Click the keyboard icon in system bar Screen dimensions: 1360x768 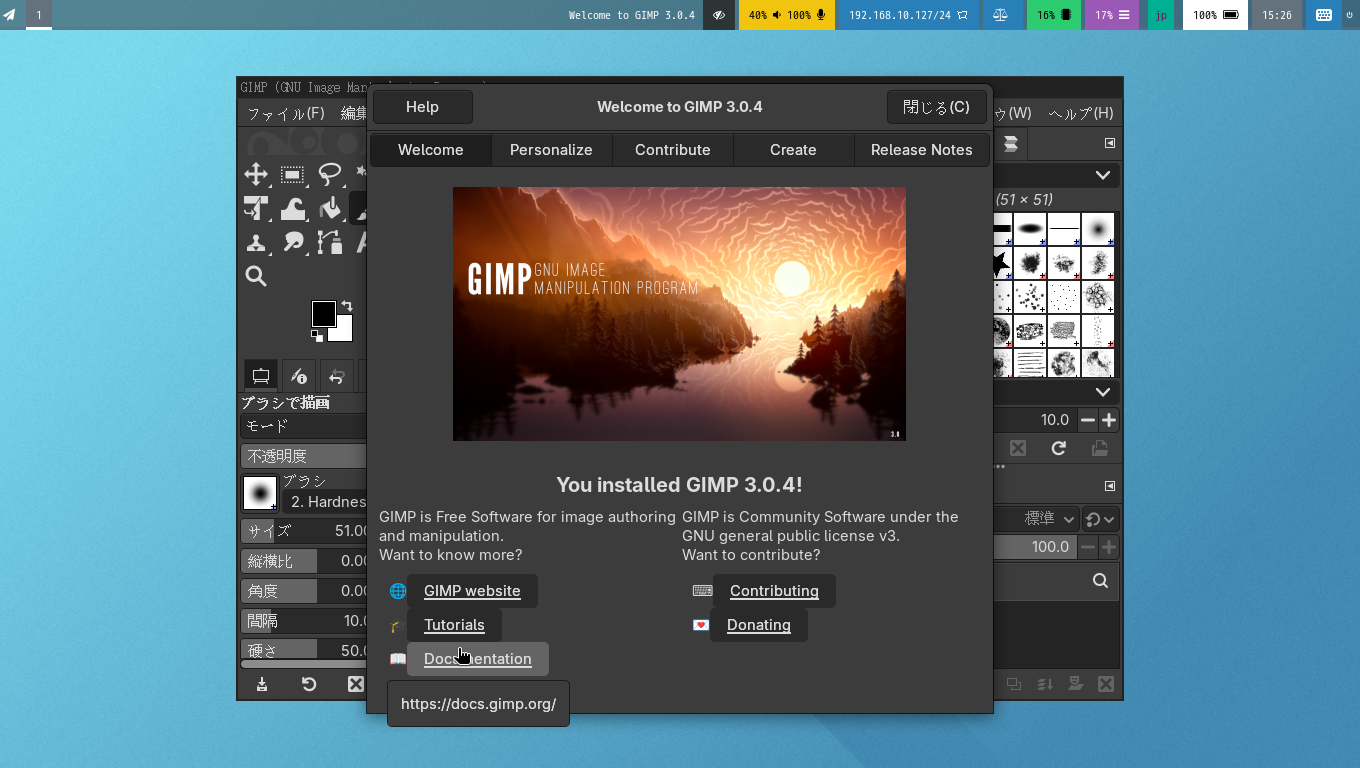point(1324,15)
